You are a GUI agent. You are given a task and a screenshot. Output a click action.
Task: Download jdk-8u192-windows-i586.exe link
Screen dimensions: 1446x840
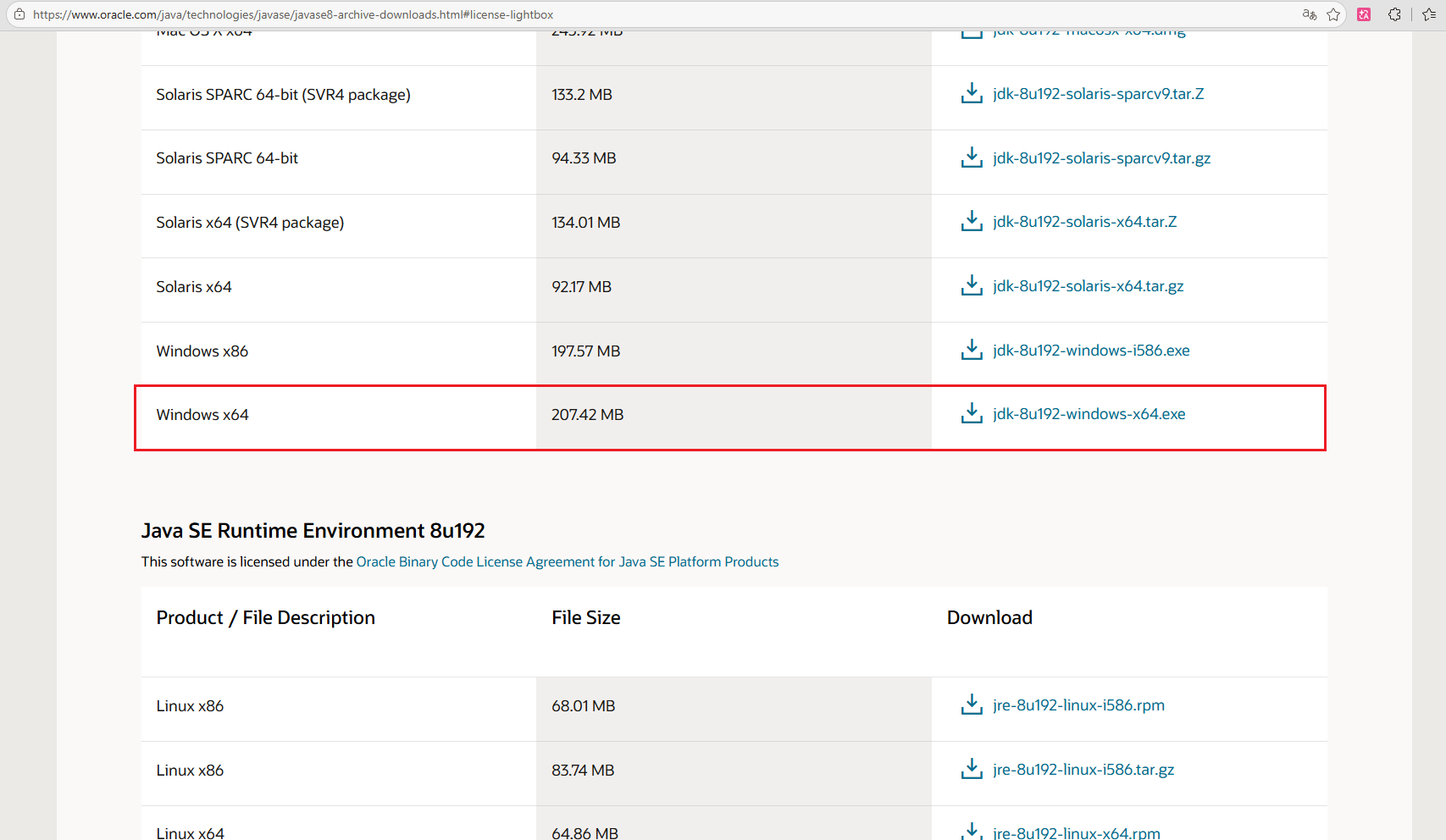click(x=1091, y=351)
